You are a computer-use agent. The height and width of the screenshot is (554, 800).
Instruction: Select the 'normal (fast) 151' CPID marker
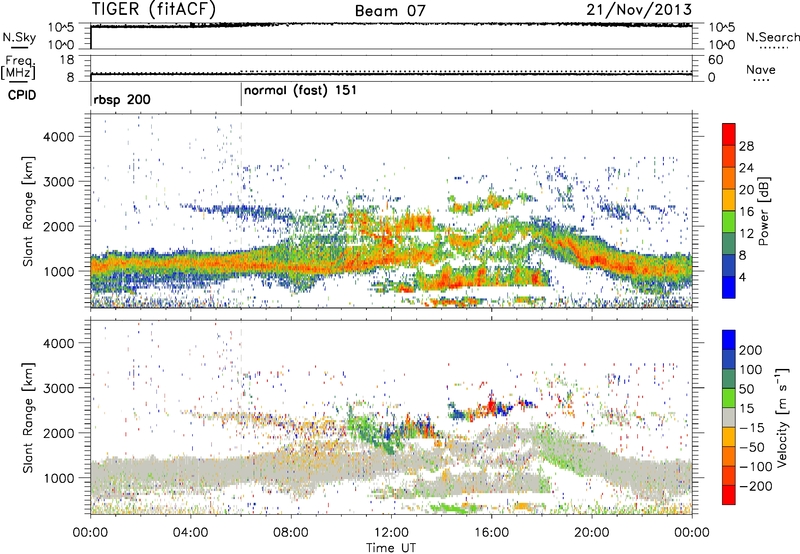(300, 91)
